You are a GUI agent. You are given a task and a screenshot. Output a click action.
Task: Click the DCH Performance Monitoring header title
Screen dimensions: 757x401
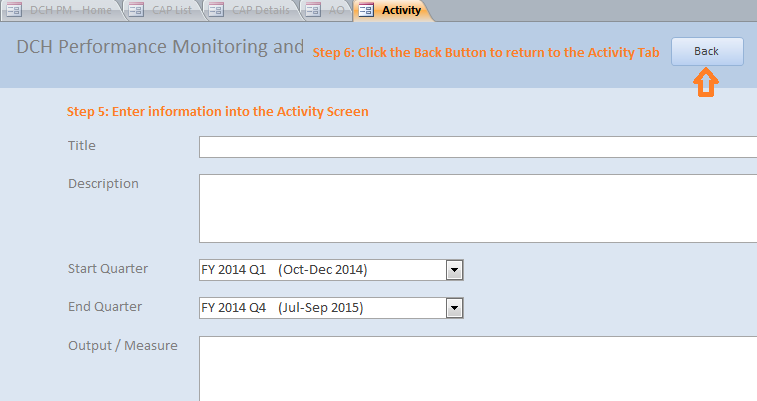coord(160,47)
